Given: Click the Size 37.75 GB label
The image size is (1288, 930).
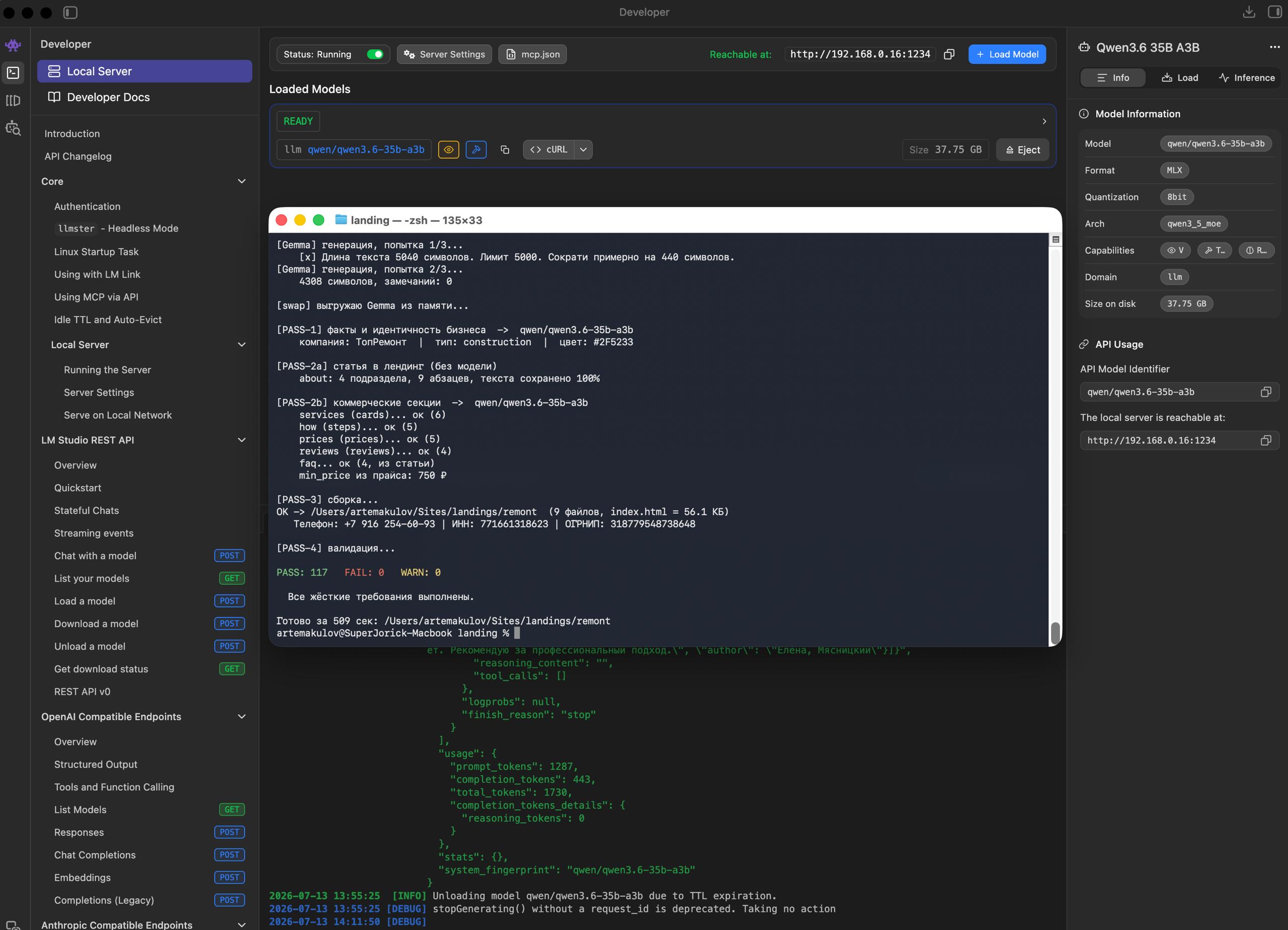Looking at the screenshot, I should pos(945,150).
